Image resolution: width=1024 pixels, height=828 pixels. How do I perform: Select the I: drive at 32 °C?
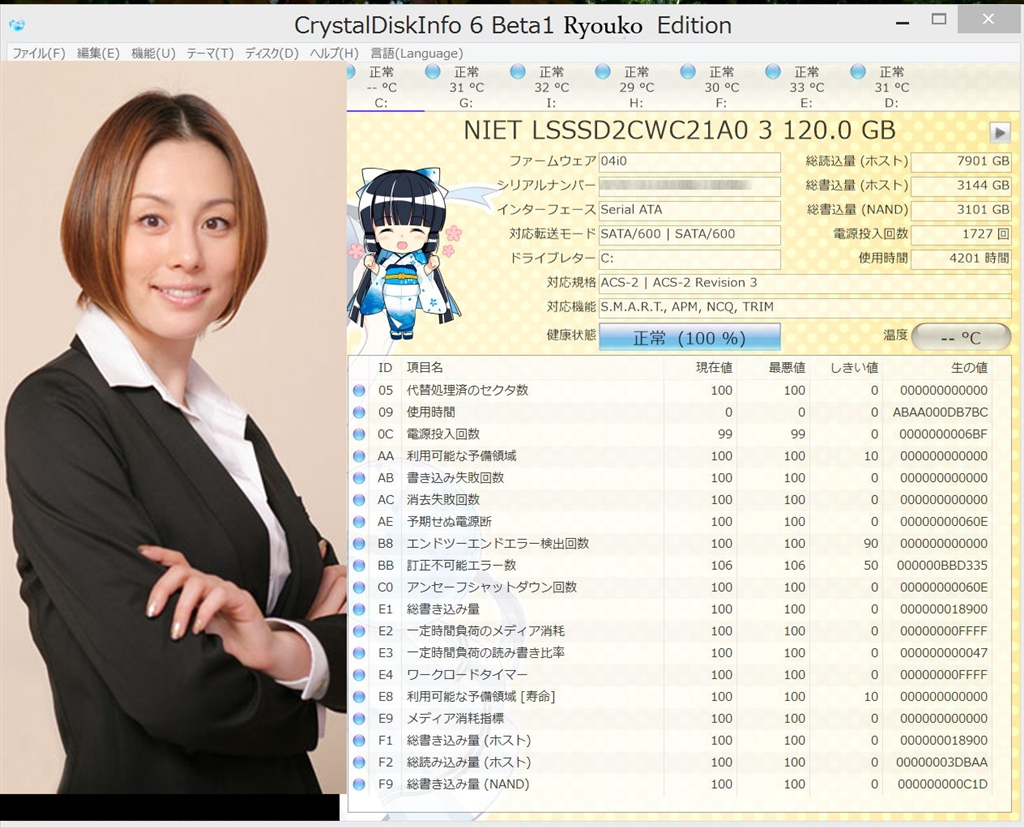pyautogui.click(x=551, y=87)
